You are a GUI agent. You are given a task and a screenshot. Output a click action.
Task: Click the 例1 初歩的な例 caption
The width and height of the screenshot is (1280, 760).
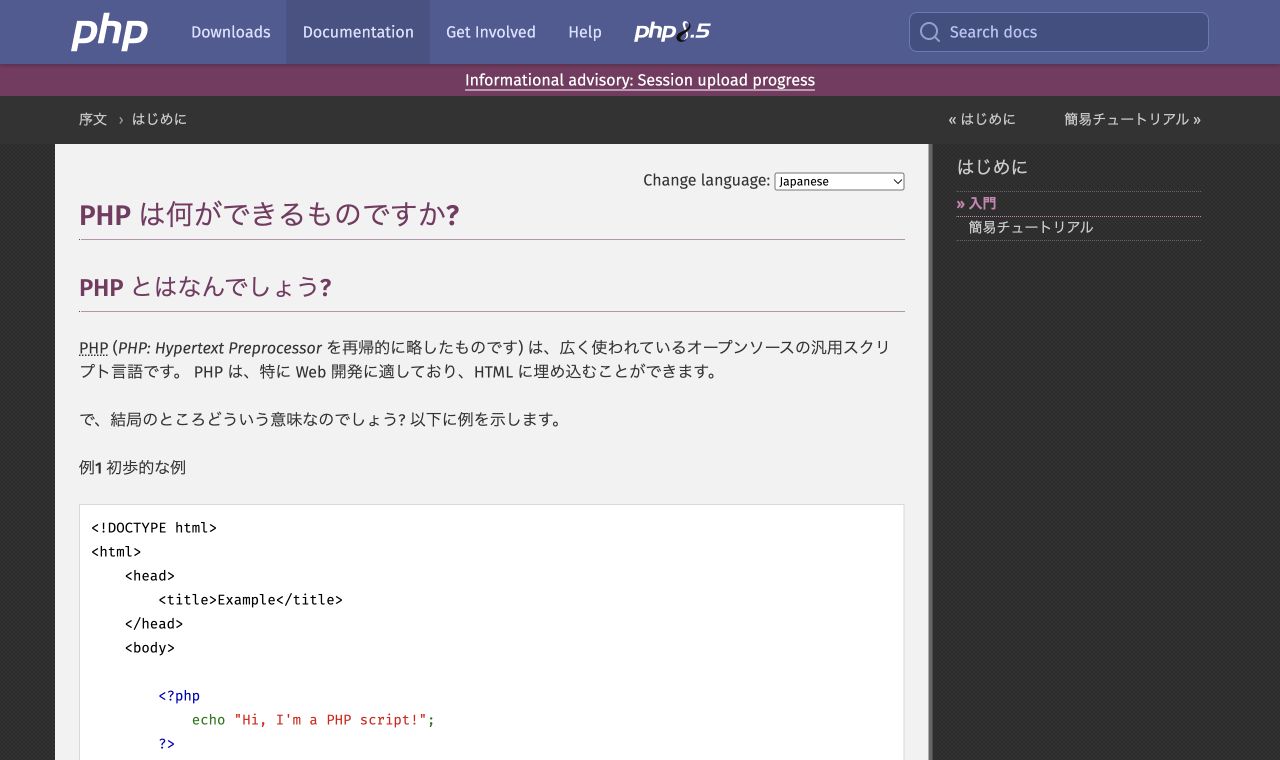click(x=132, y=467)
